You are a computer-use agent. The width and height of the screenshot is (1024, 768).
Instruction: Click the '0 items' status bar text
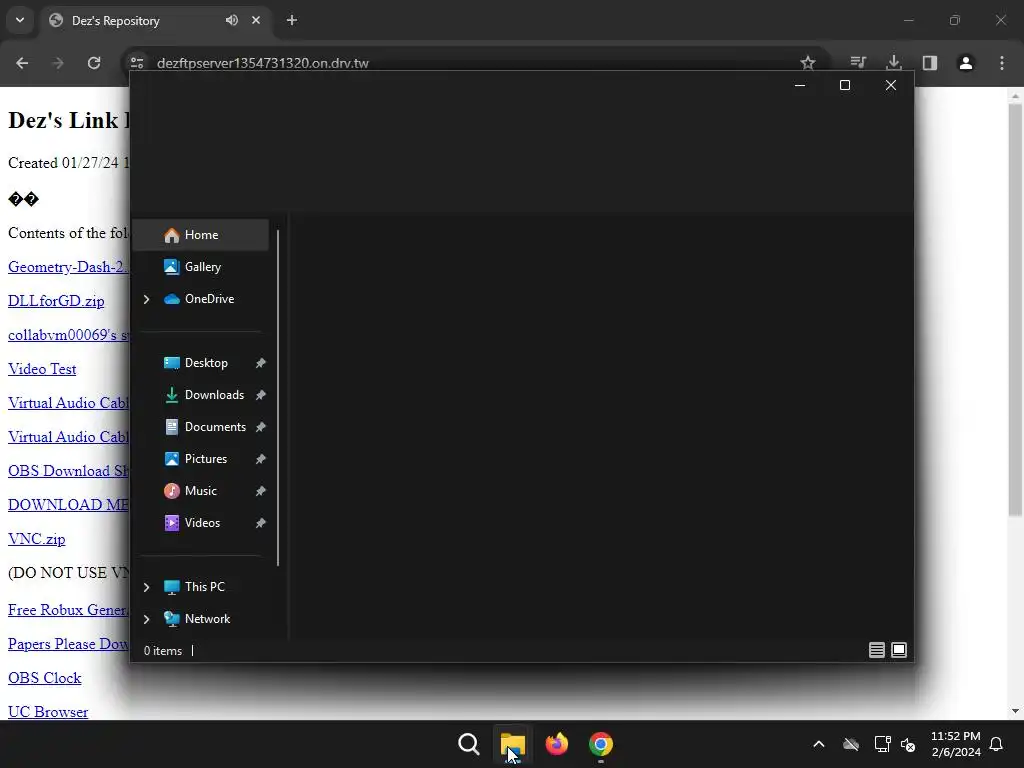click(163, 651)
